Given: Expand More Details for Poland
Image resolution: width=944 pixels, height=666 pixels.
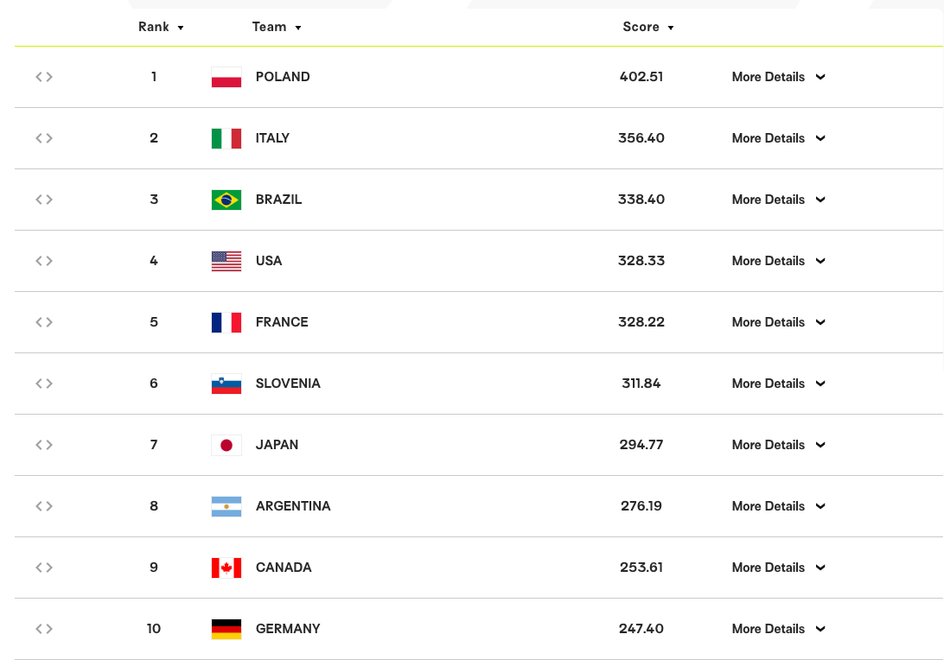Looking at the screenshot, I should (778, 77).
